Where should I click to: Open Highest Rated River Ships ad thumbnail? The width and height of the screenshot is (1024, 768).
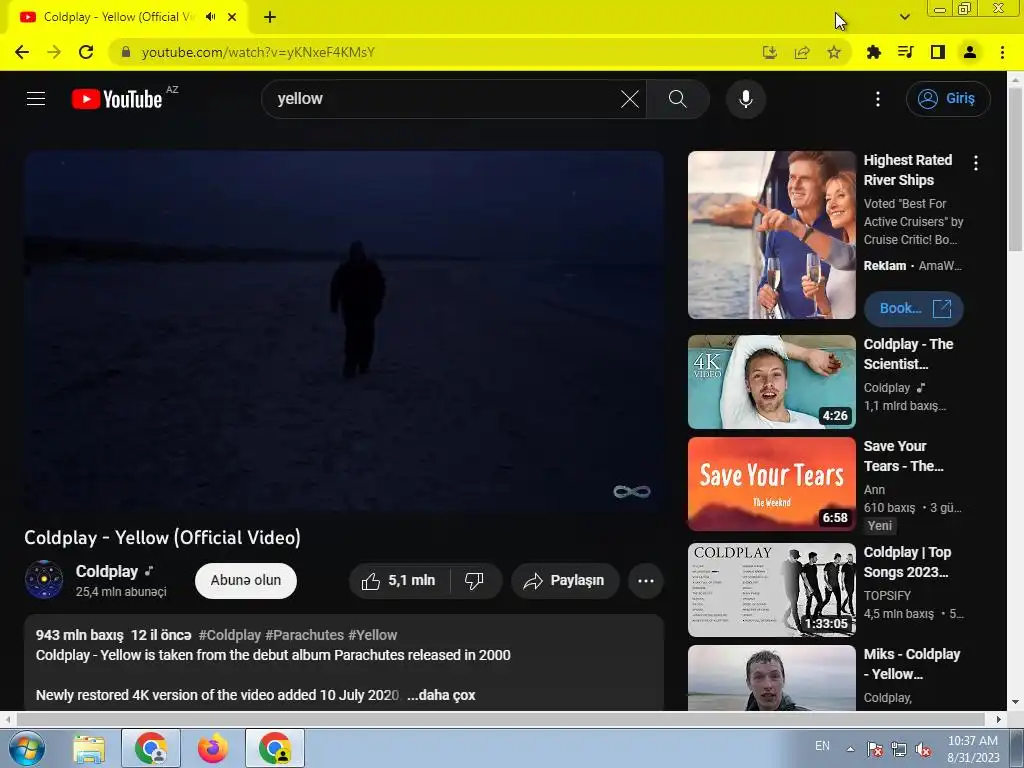[x=772, y=235]
